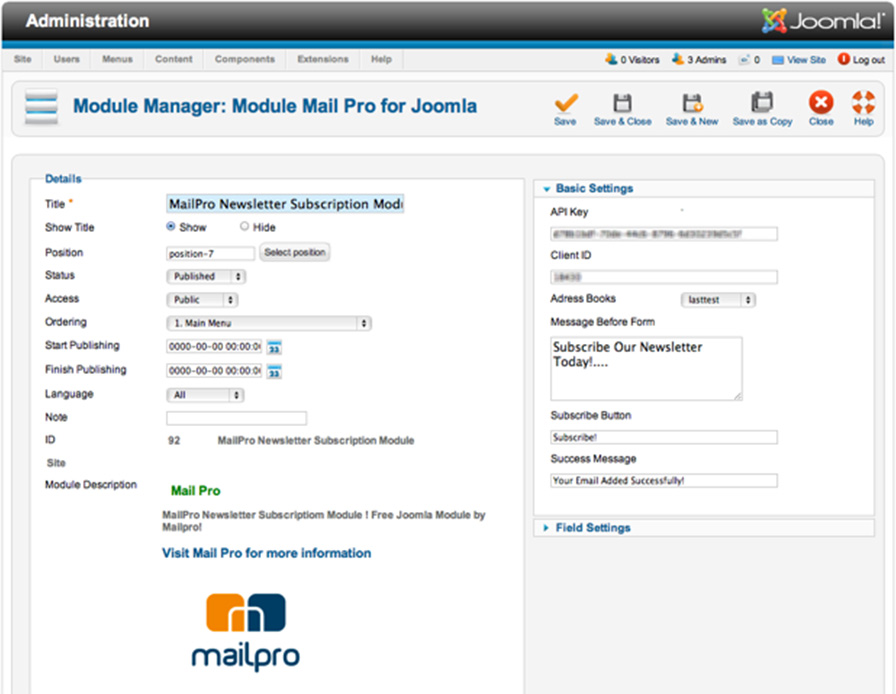Image resolution: width=896 pixels, height=694 pixels.
Task: Open the Users menu
Action: point(67,59)
